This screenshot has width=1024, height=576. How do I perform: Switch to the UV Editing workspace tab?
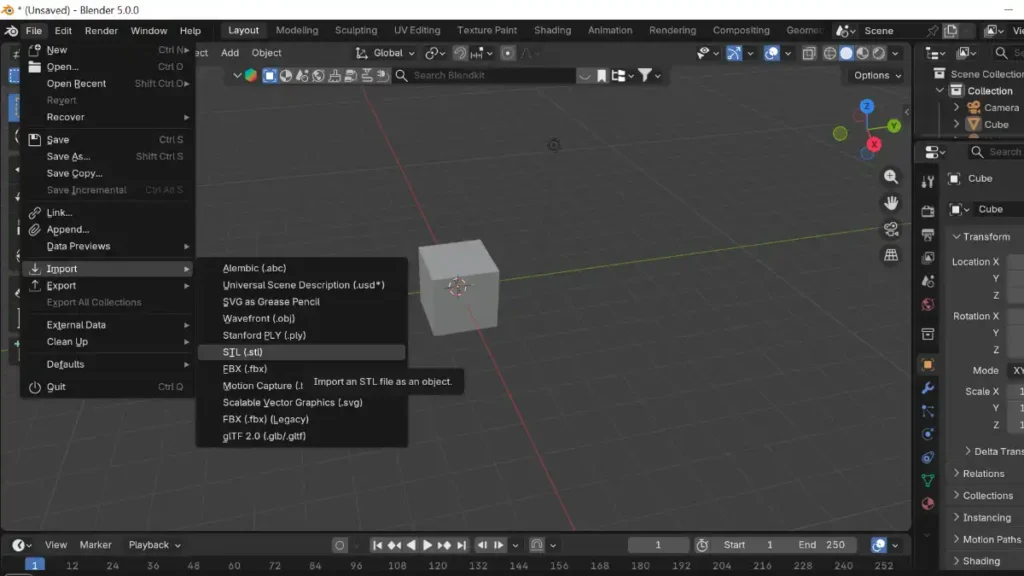pos(417,30)
